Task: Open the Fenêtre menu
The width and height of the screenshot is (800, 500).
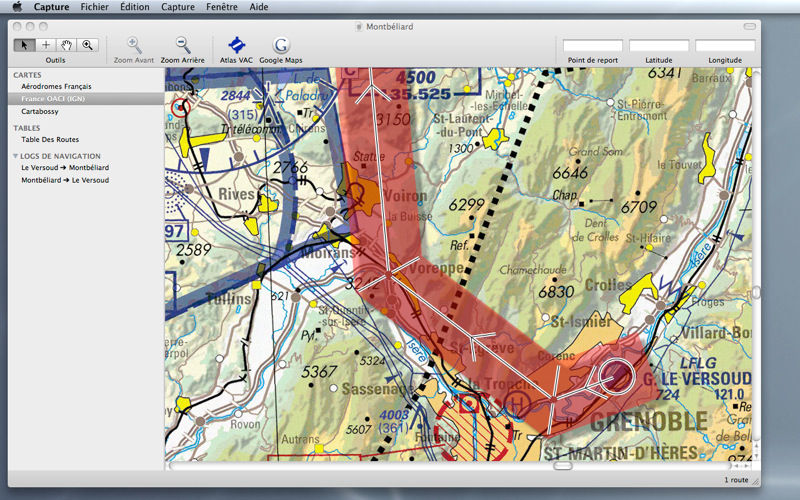Action: click(x=222, y=7)
